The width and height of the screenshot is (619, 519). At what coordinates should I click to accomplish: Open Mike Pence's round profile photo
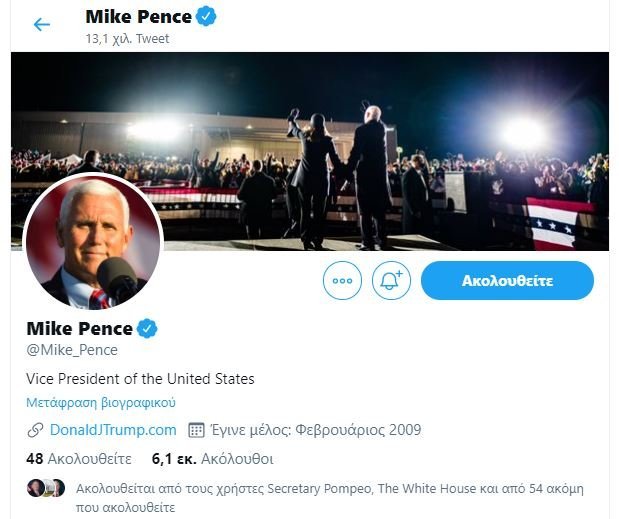click(92, 243)
